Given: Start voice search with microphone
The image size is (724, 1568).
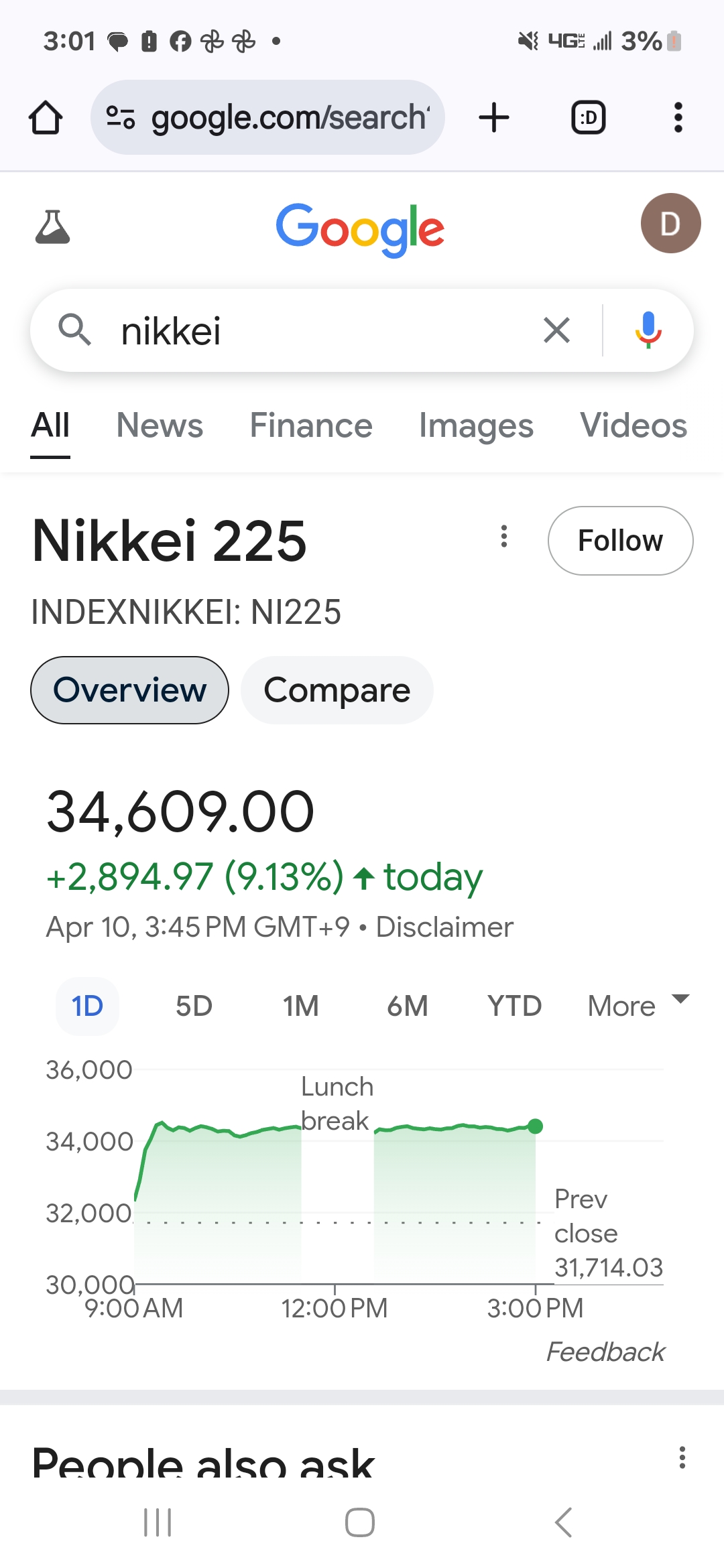Looking at the screenshot, I should (x=648, y=330).
